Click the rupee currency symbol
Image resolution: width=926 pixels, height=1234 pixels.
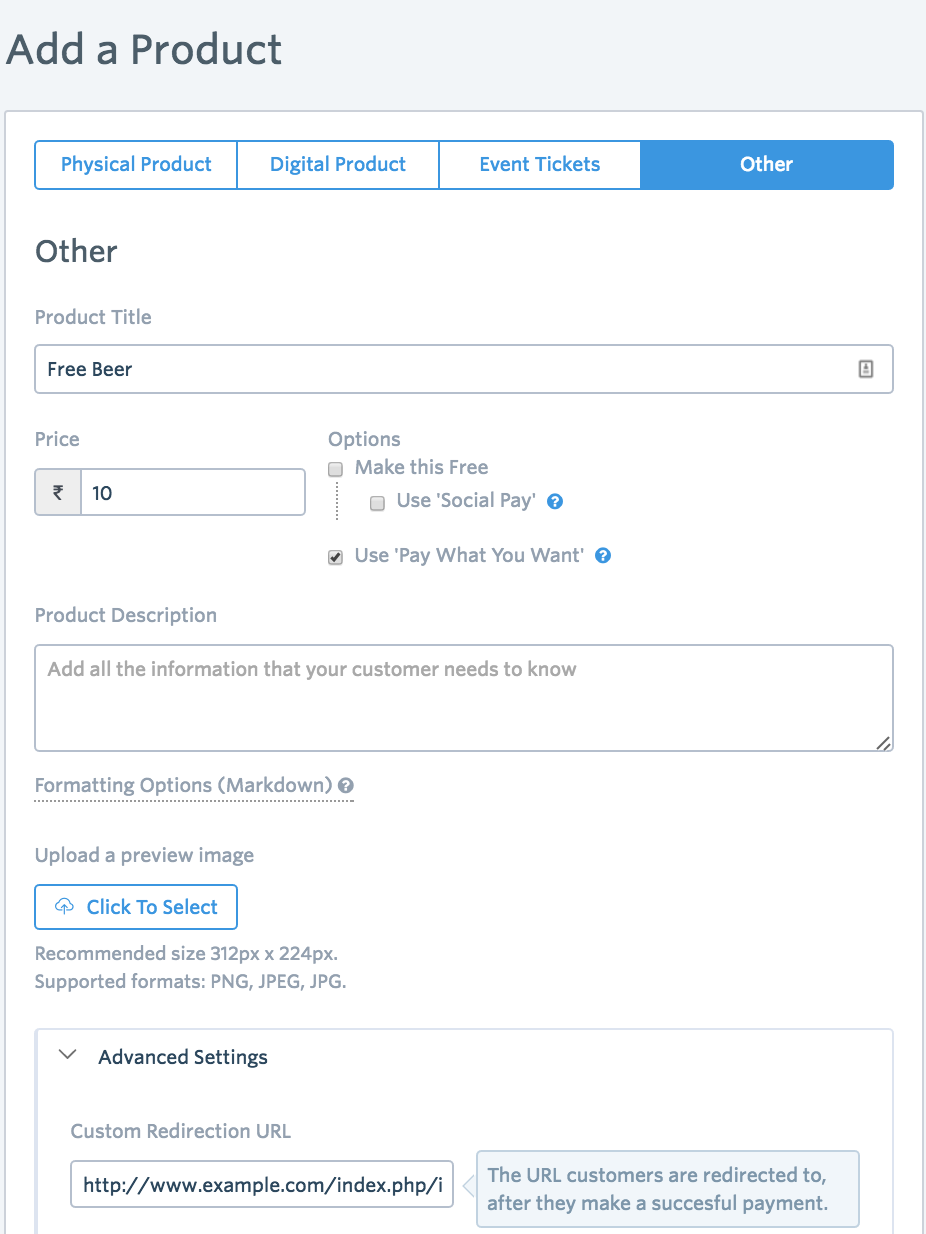pos(58,492)
